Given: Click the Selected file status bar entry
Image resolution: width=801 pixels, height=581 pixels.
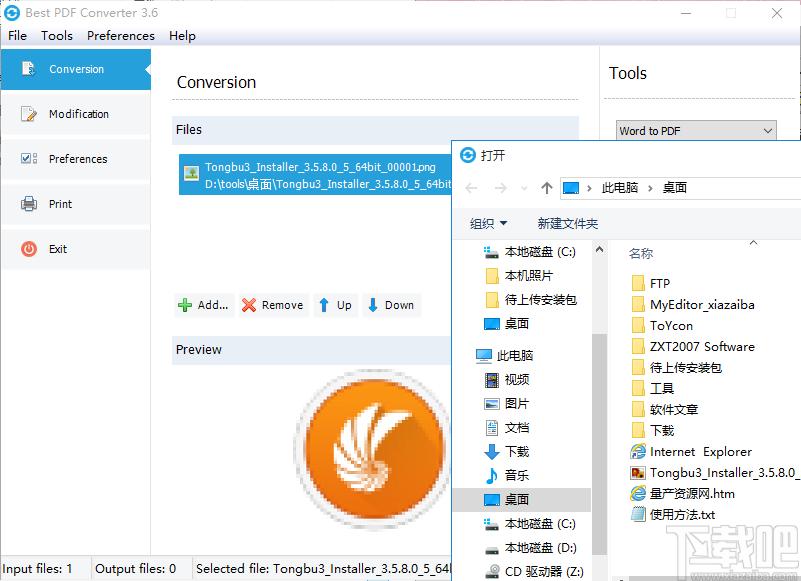Looking at the screenshot, I should pos(323,569).
